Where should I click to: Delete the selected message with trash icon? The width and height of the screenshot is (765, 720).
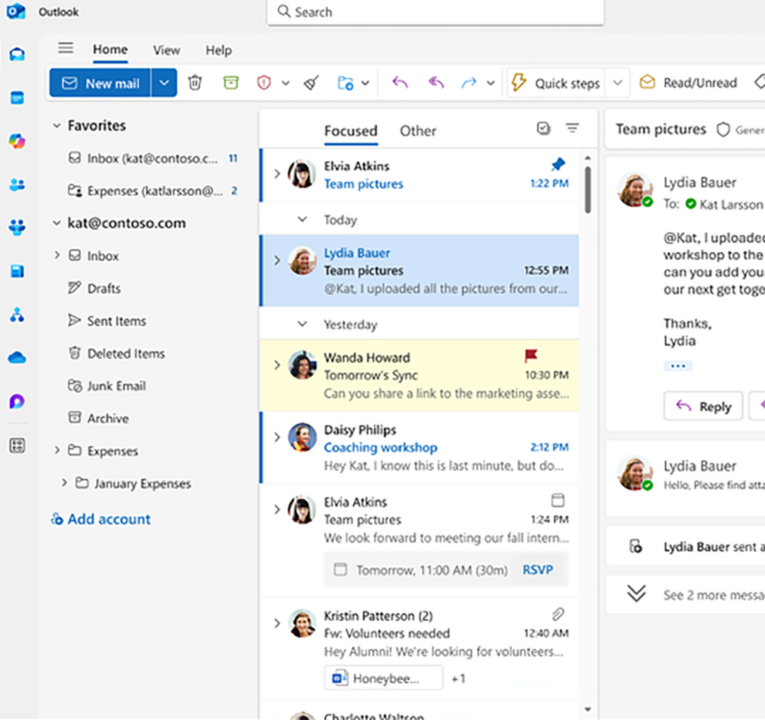pos(195,83)
